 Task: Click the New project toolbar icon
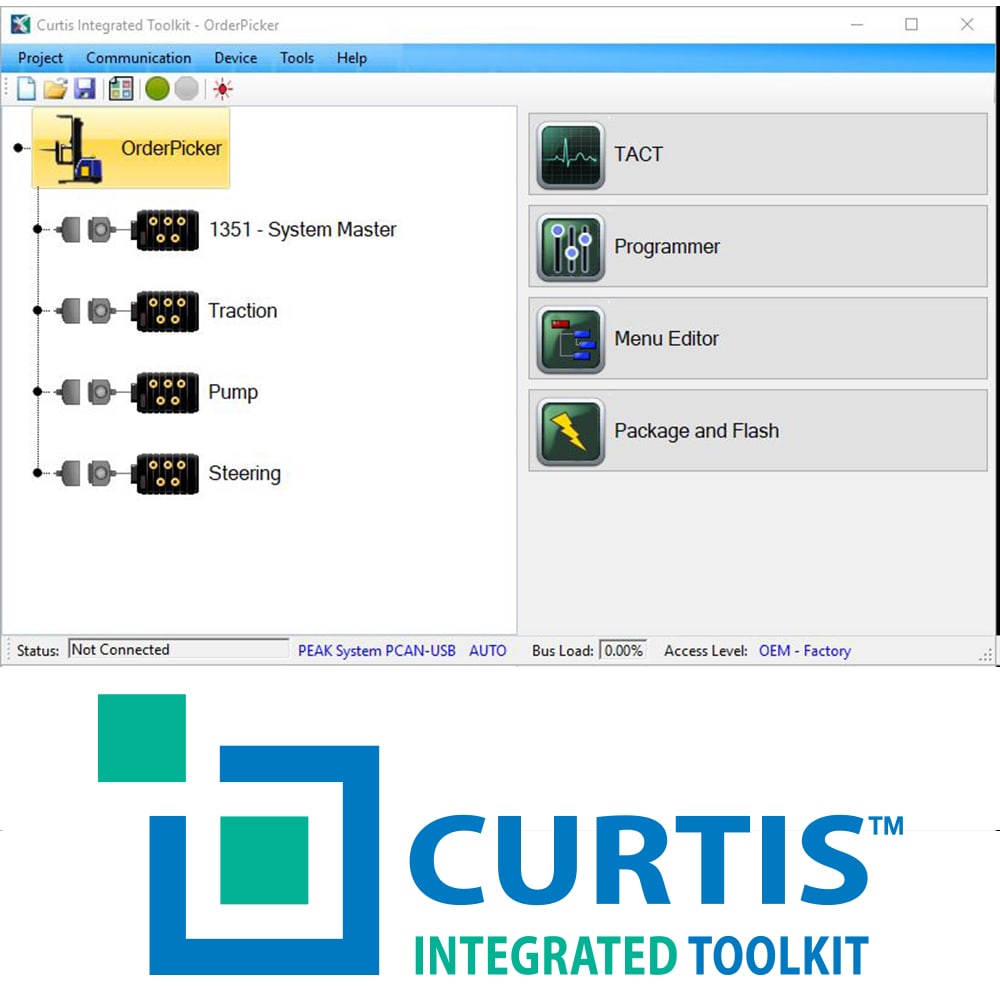(x=26, y=89)
